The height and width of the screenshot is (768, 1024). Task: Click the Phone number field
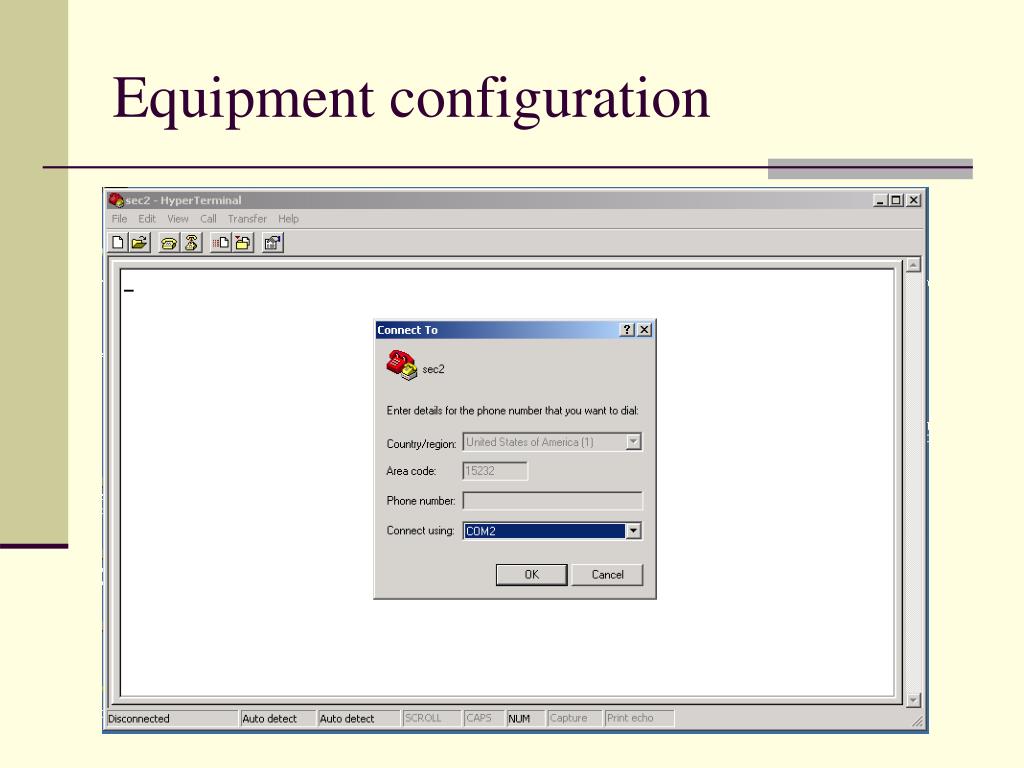pyautogui.click(x=552, y=501)
